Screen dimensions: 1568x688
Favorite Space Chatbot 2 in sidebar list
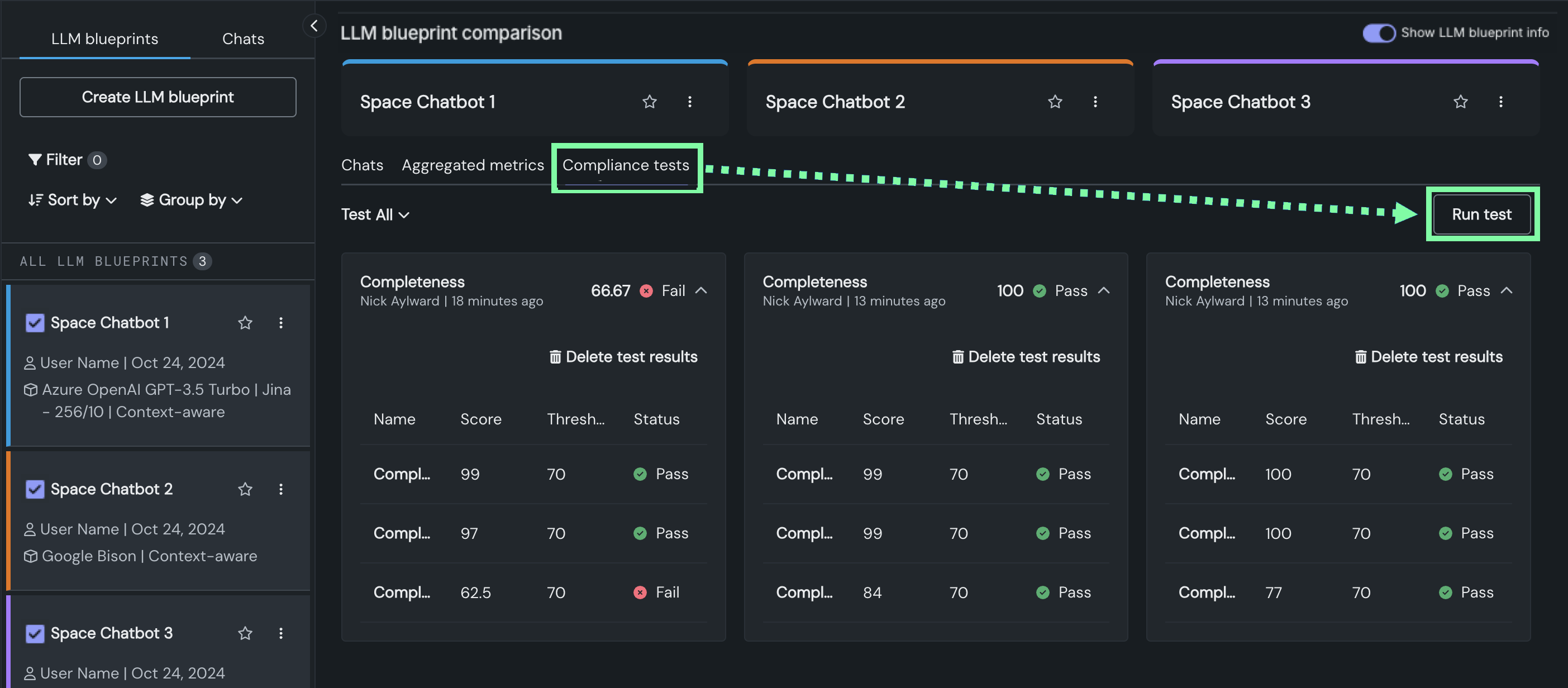pyautogui.click(x=245, y=489)
